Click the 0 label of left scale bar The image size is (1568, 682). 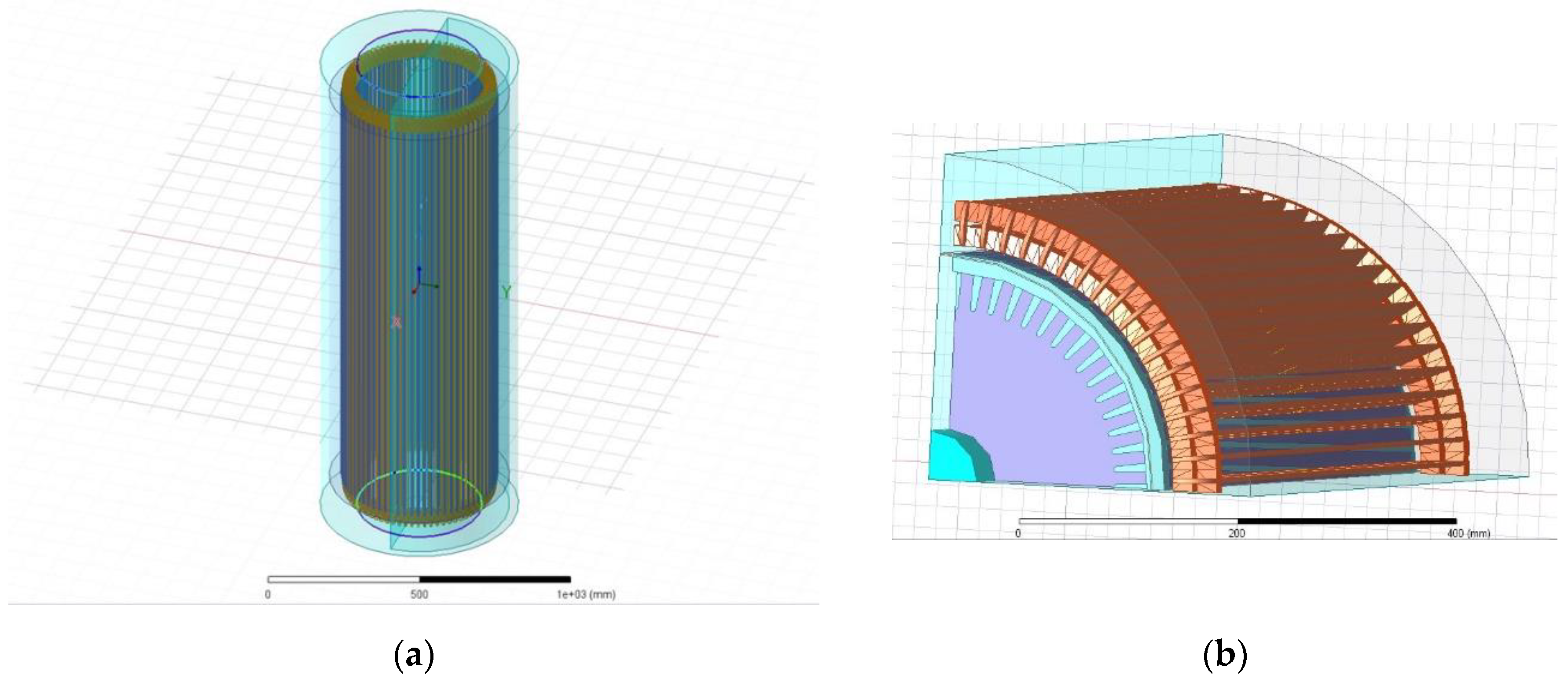268,594
